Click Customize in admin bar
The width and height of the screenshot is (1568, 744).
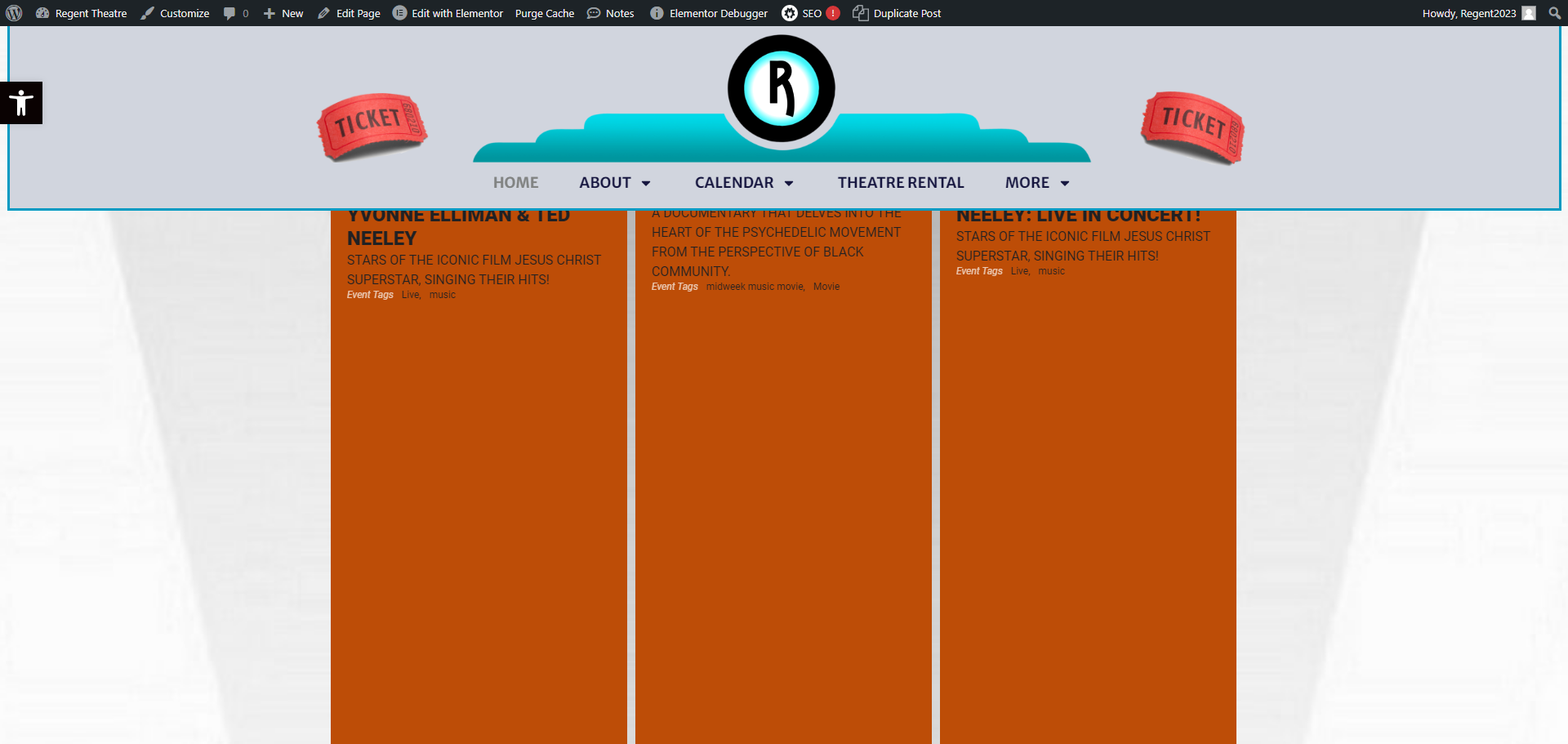175,13
